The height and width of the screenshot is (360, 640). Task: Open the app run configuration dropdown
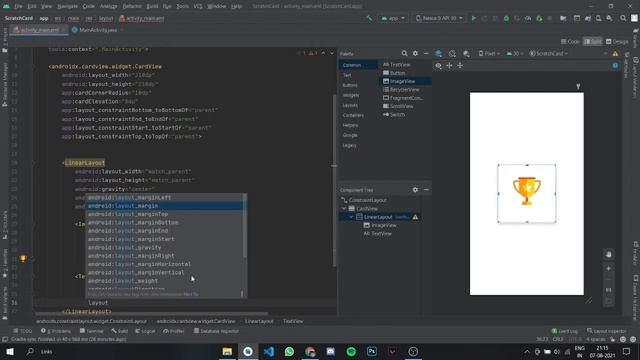tap(393, 18)
